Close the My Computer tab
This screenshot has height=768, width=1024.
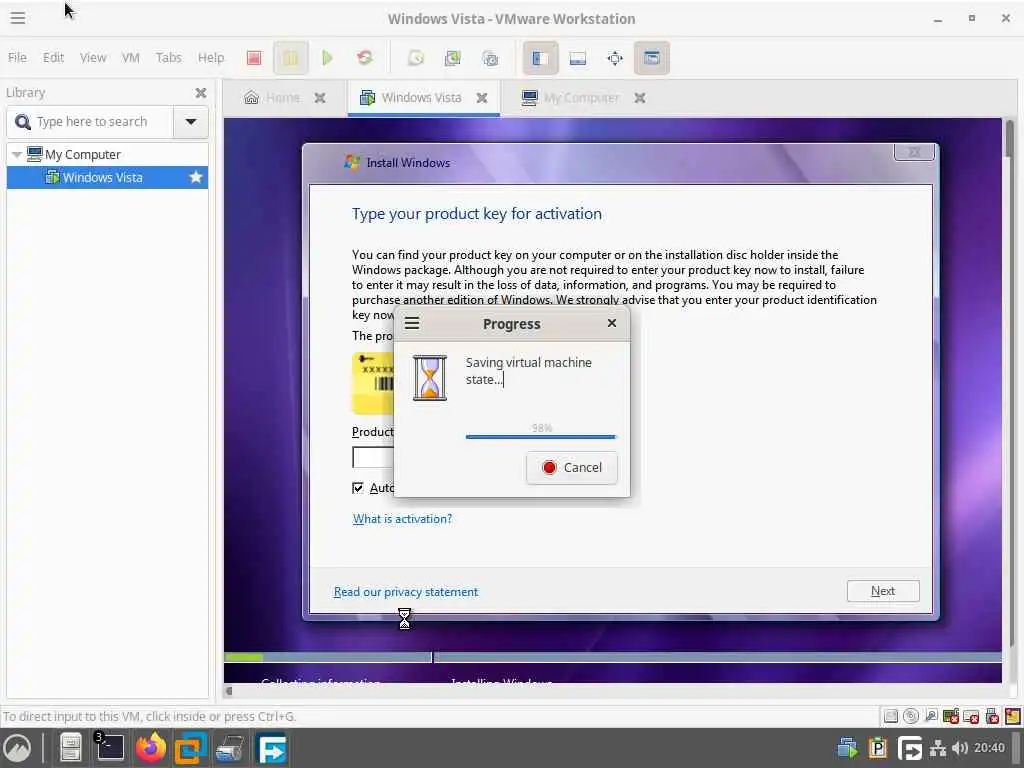pyautogui.click(x=639, y=98)
